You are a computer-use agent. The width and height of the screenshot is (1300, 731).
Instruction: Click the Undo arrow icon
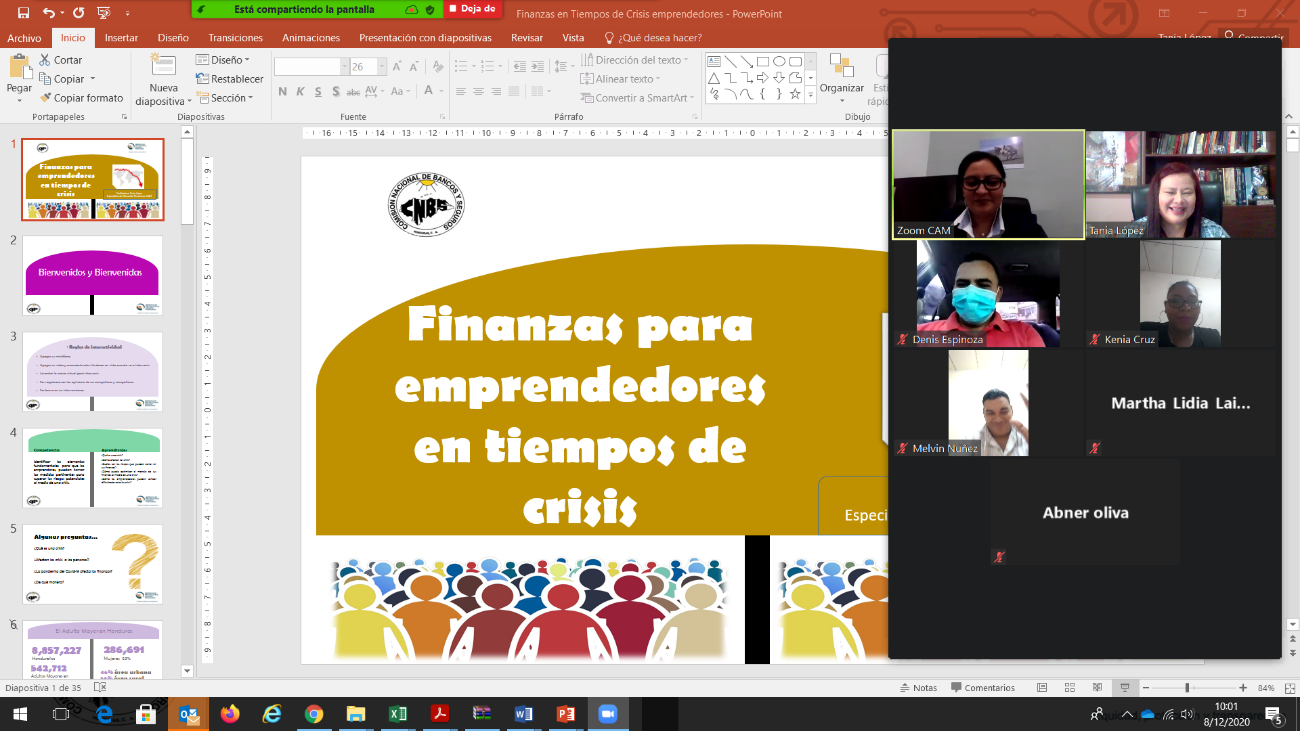tap(50, 13)
